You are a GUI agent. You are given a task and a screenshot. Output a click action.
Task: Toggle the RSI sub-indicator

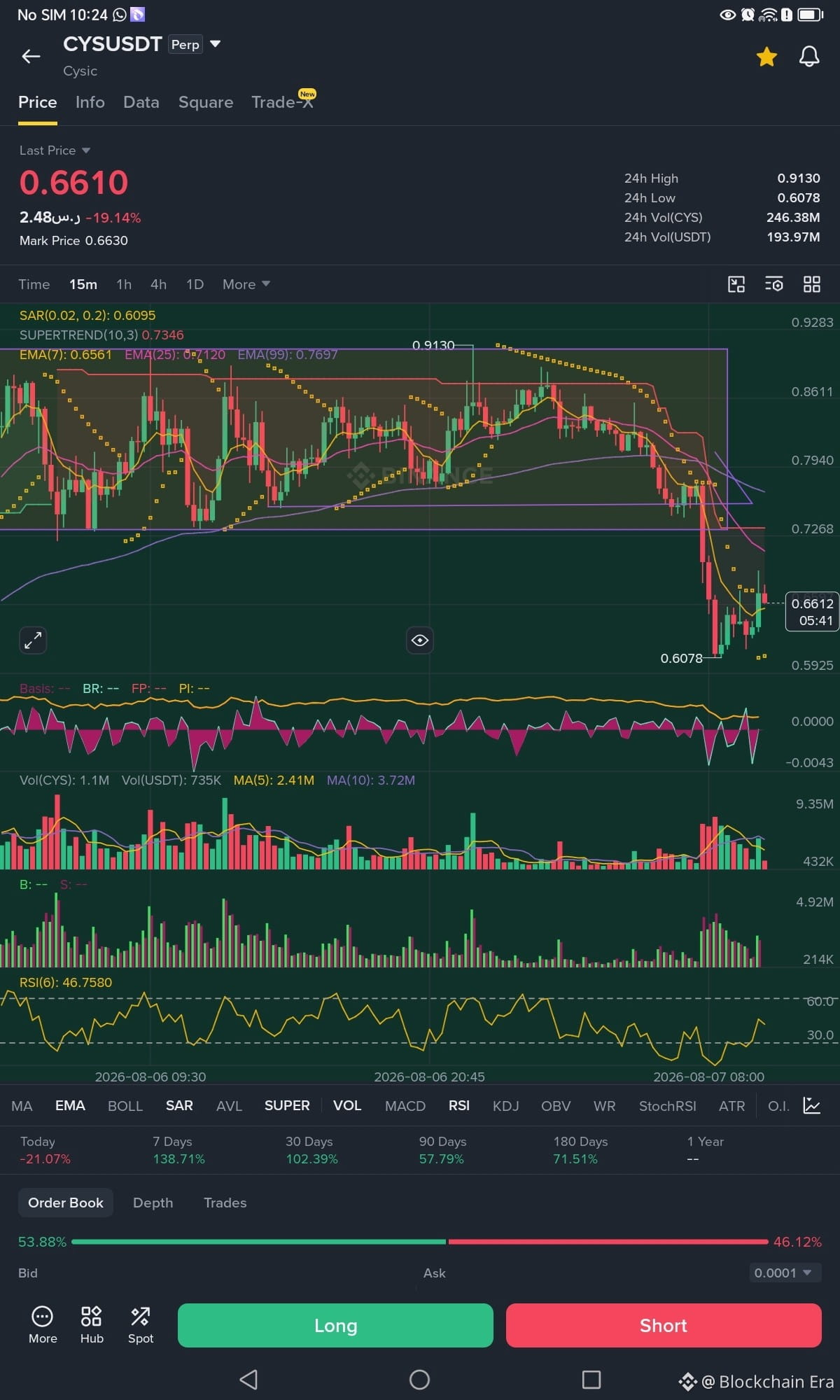pyautogui.click(x=459, y=1106)
